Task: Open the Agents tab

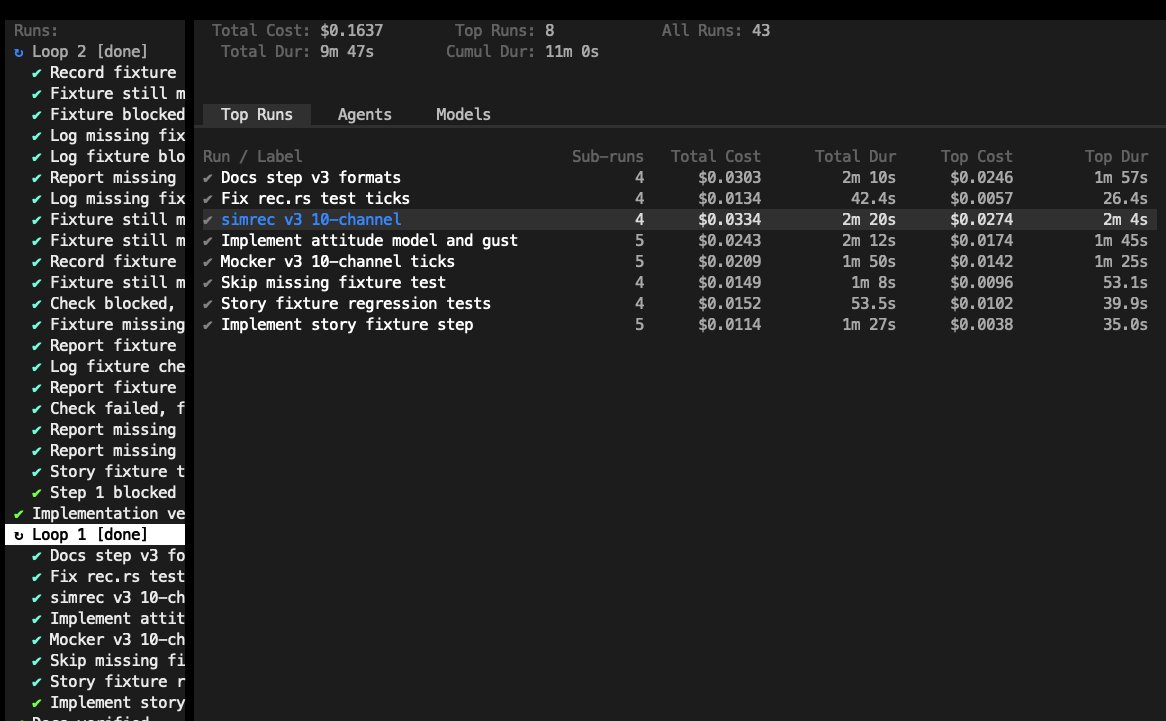Action: 364,114
